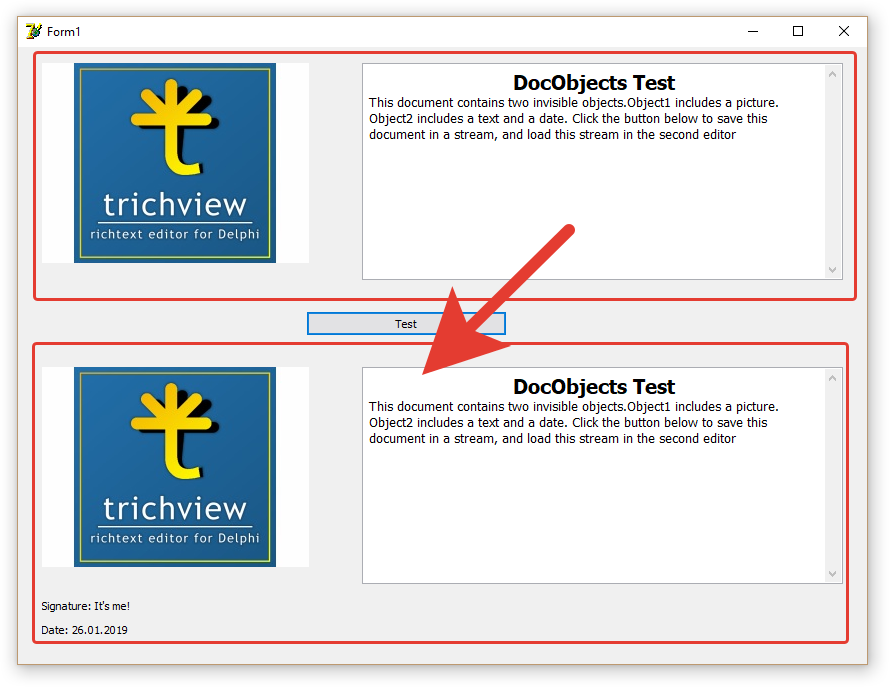Click the scroll-down arrow of the second editor
Screen dimensions: 889x687
tap(832, 574)
